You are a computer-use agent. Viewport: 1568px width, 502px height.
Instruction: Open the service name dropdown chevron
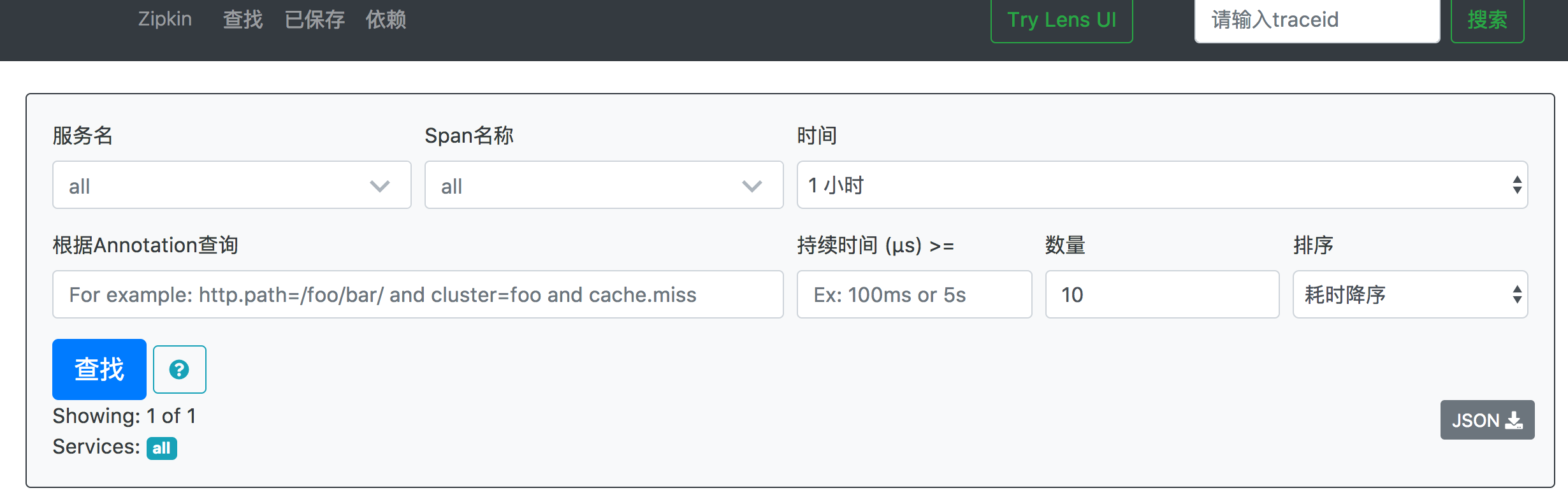click(380, 186)
